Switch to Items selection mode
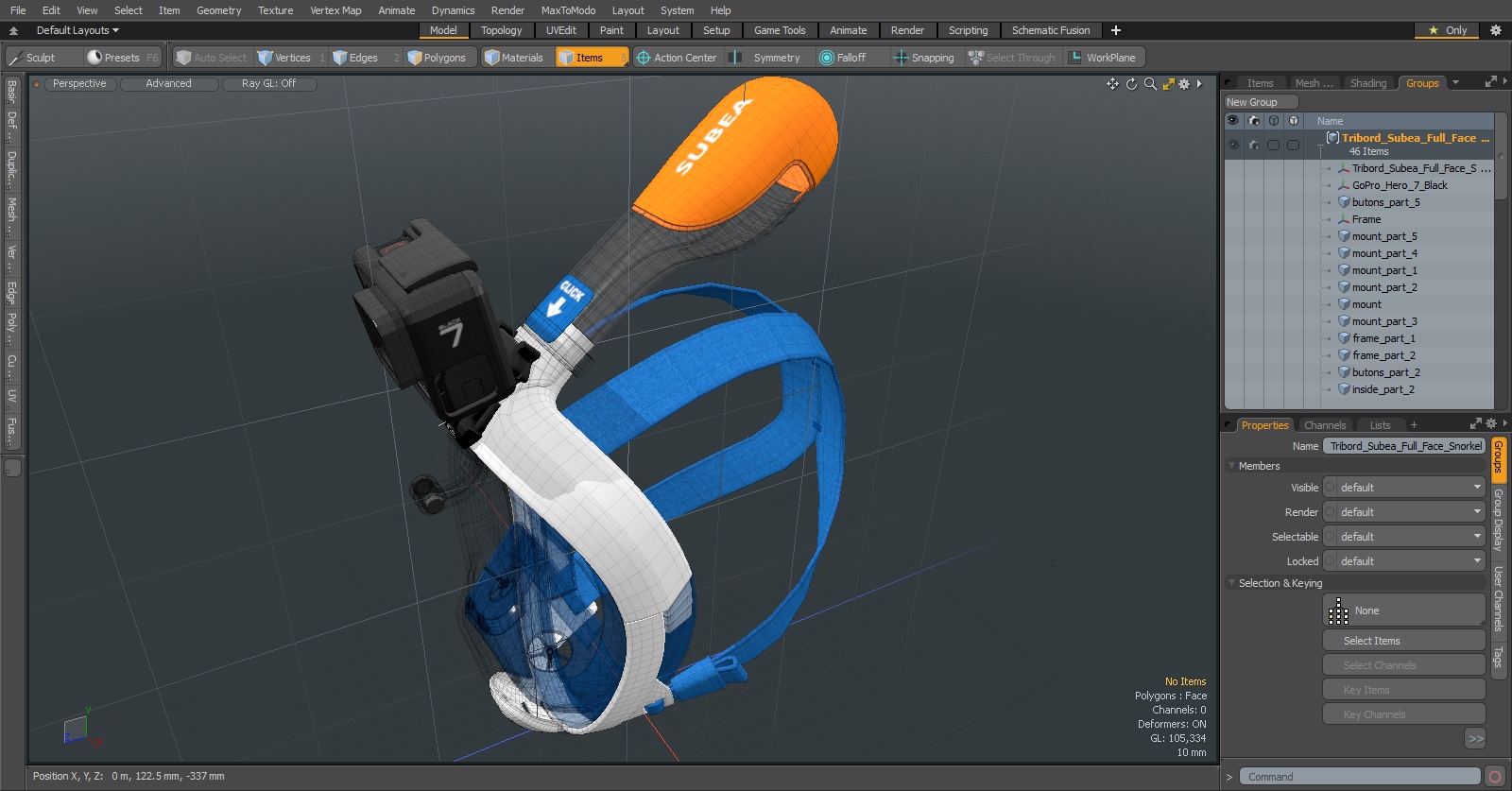The image size is (1512, 791). [592, 58]
